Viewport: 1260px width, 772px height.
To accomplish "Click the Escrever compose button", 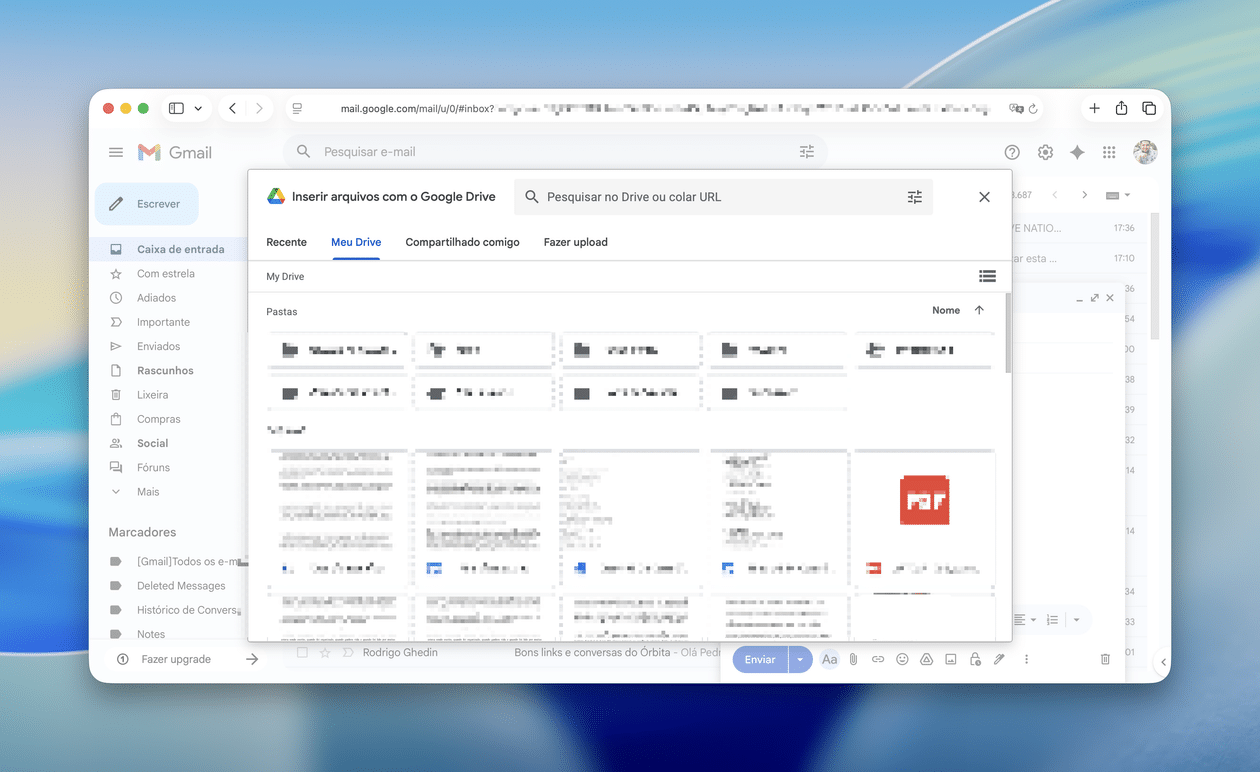I will (x=147, y=204).
